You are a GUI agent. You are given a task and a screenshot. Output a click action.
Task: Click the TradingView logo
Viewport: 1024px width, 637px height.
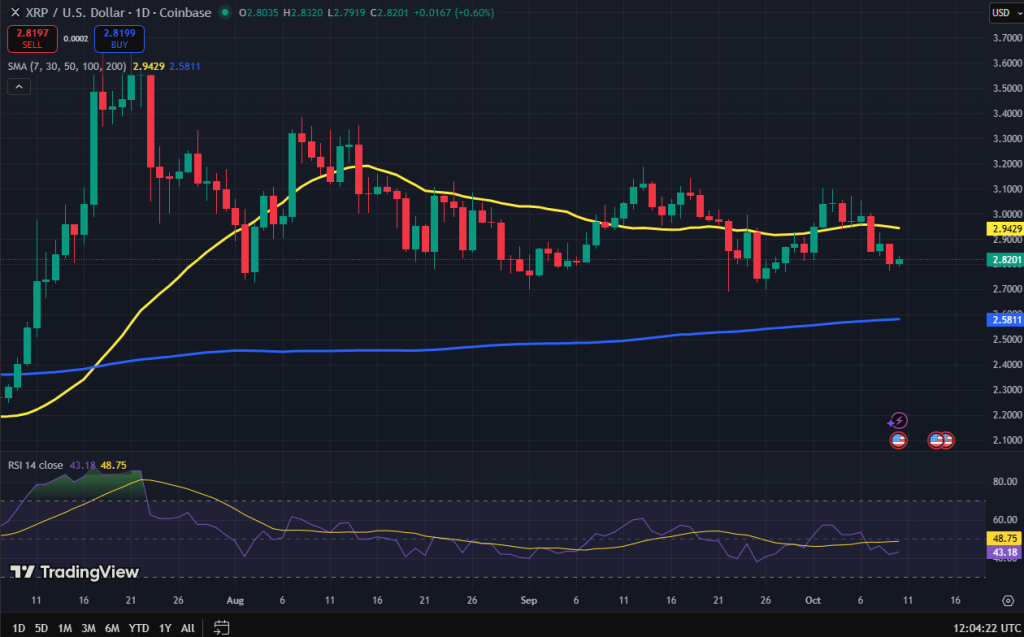point(75,572)
